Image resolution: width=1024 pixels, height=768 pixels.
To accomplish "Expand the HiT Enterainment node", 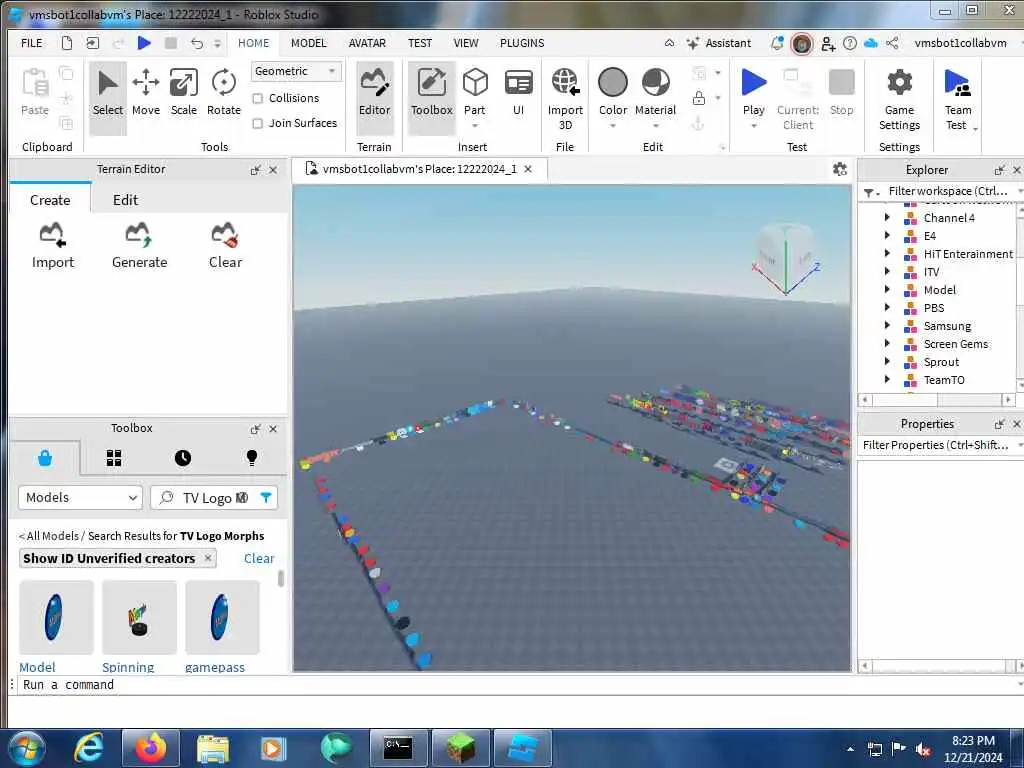I will tap(887, 253).
